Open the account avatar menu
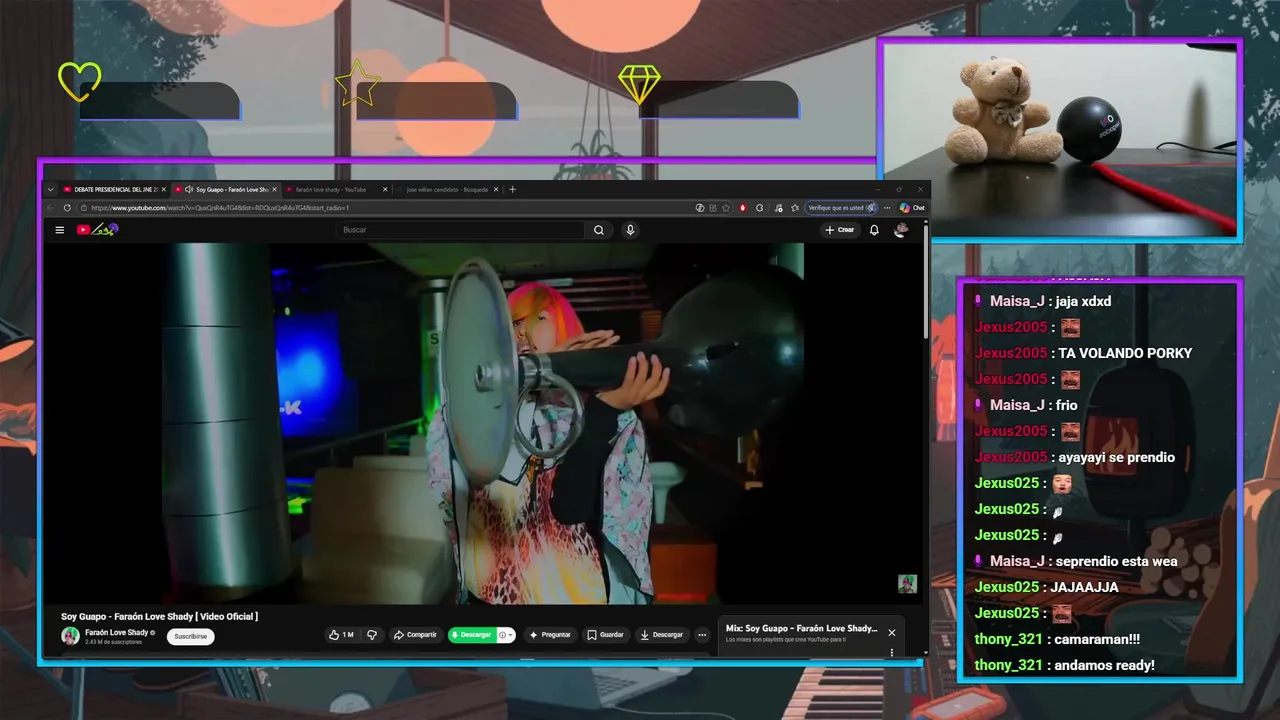 click(x=901, y=230)
